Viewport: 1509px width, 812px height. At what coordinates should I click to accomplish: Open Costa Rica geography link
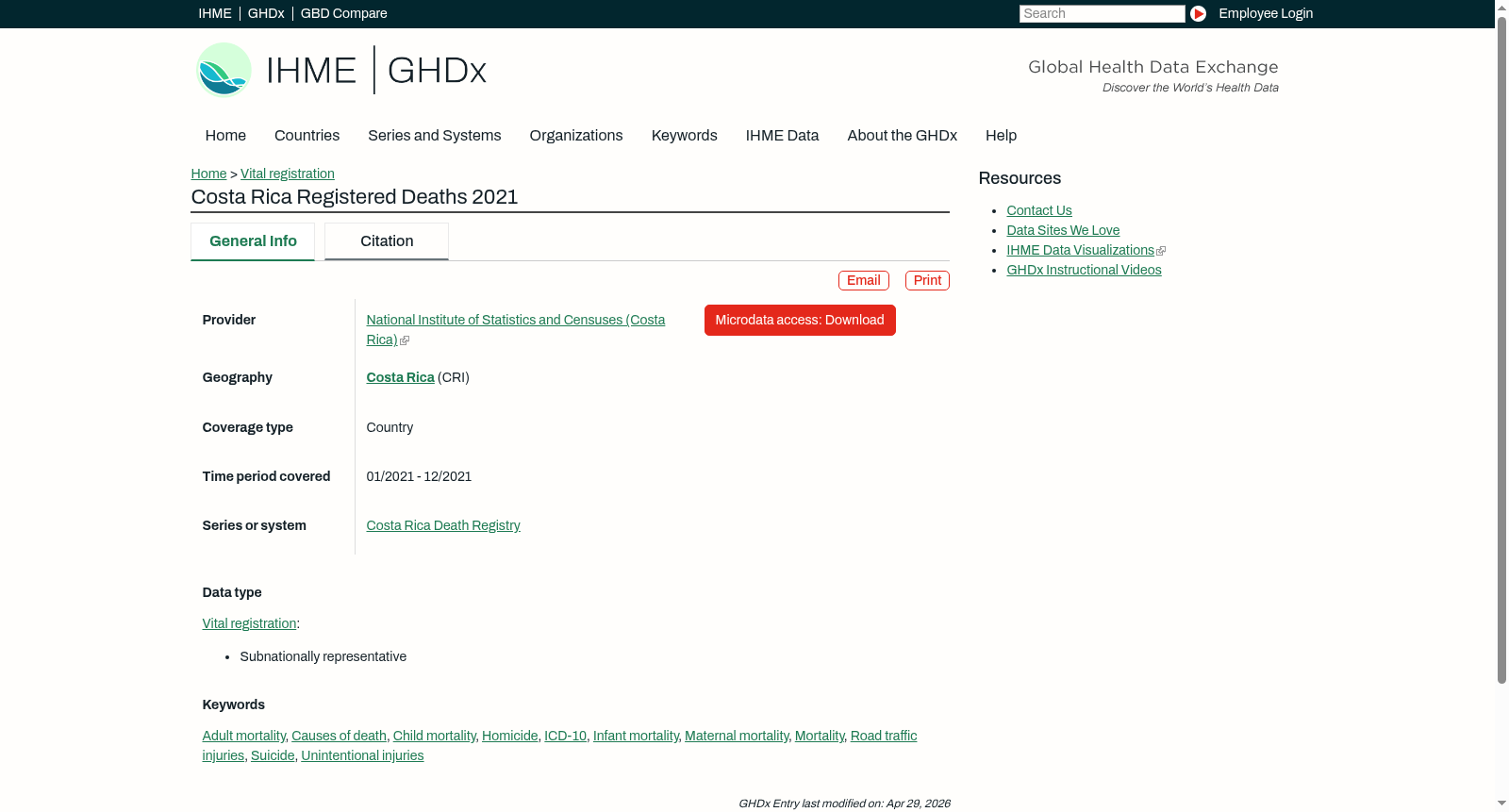(400, 377)
